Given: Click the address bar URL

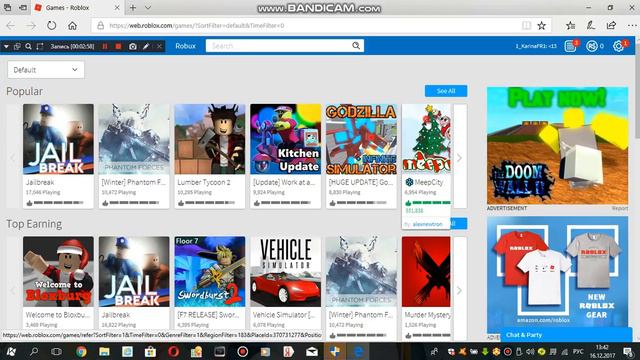Looking at the screenshot, I should [x=196, y=26].
